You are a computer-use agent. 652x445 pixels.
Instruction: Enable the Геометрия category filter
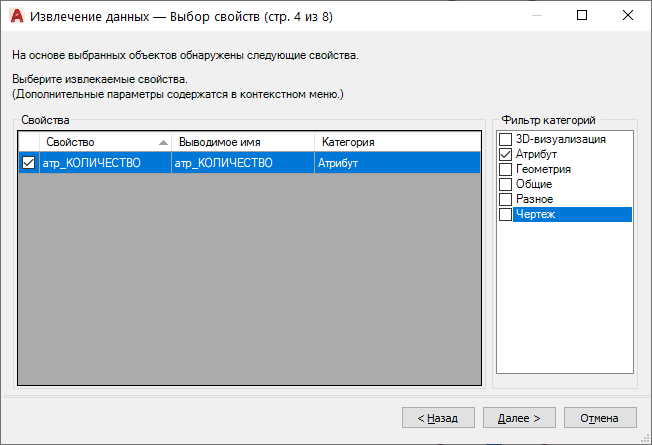coord(505,169)
